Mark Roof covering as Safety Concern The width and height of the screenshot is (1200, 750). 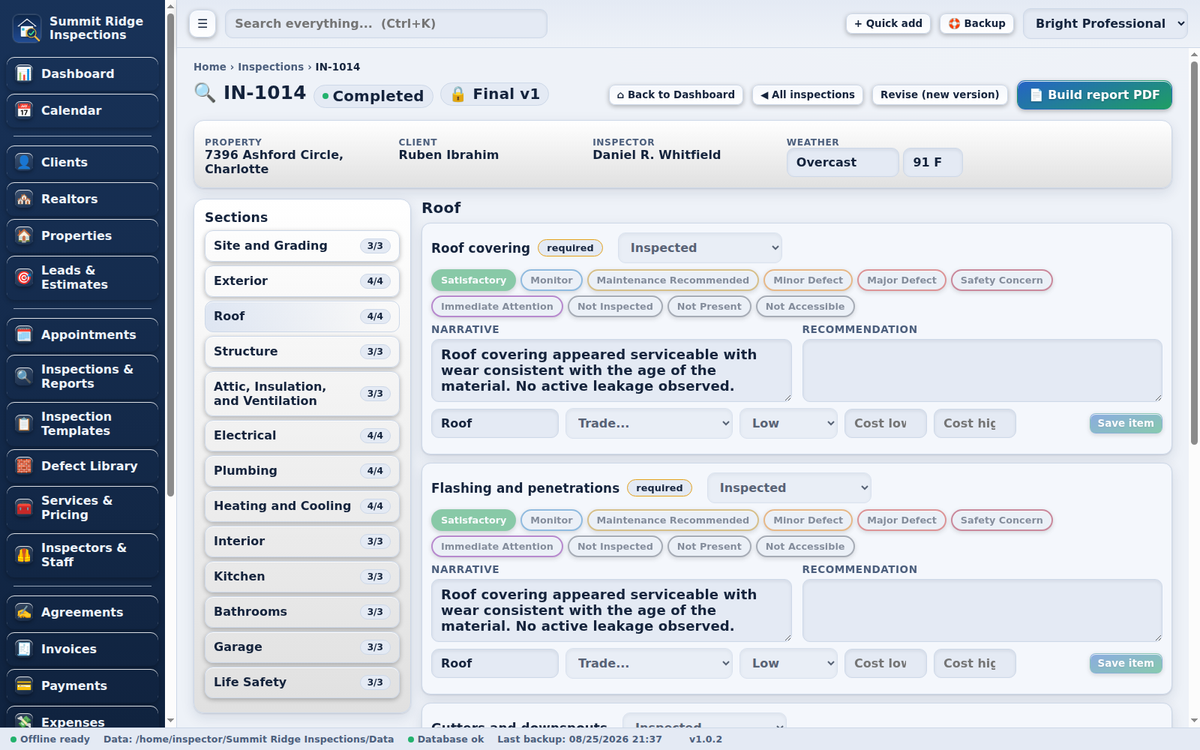[x=1001, y=280]
